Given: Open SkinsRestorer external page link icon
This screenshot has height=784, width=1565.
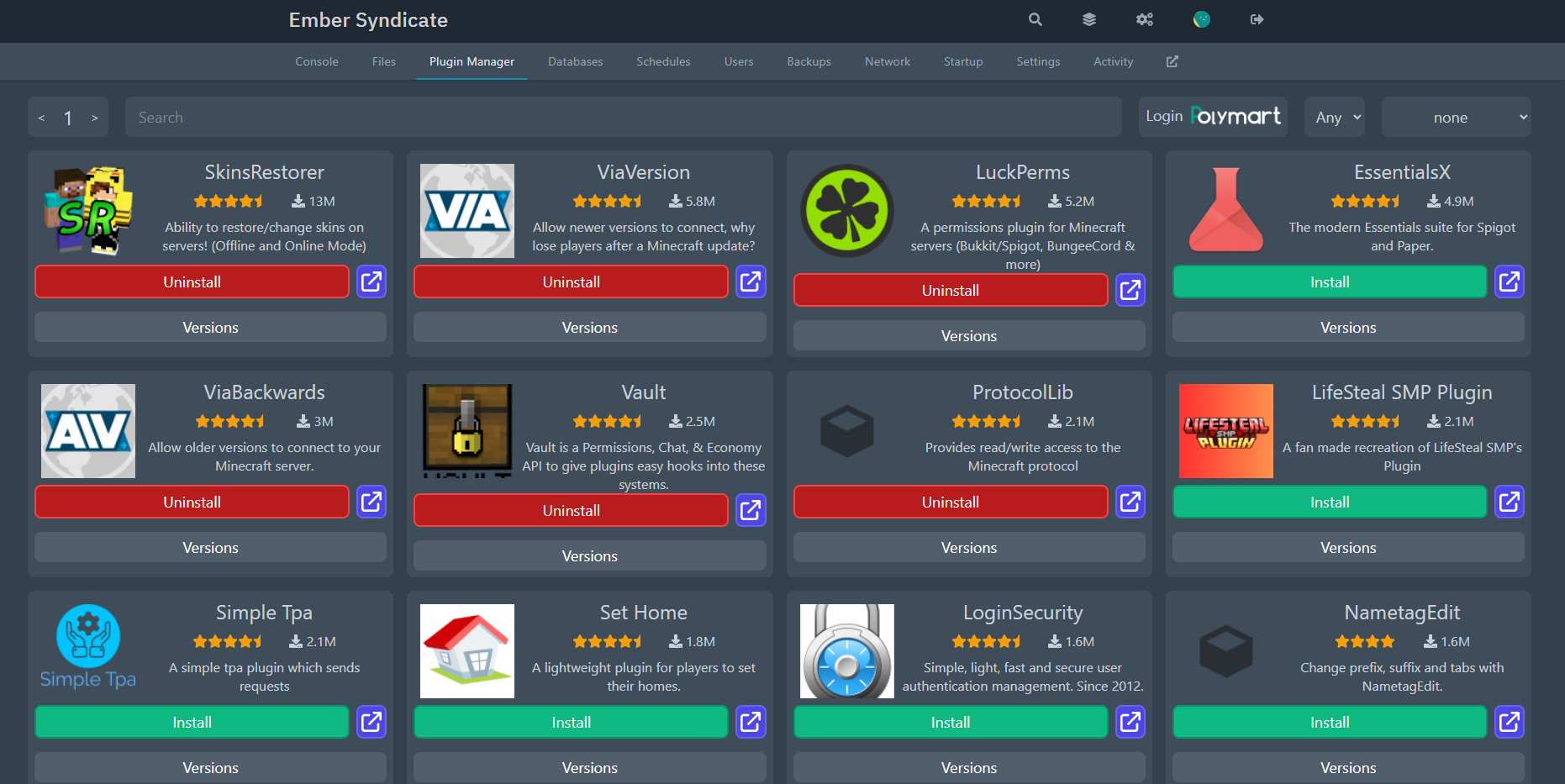Looking at the screenshot, I should click(x=371, y=282).
